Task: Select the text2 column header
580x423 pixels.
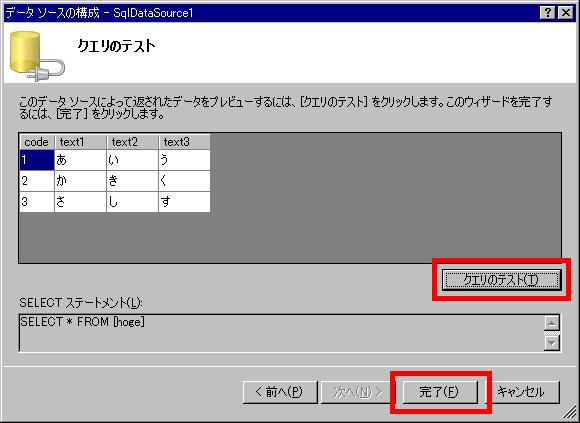Action: [132, 142]
